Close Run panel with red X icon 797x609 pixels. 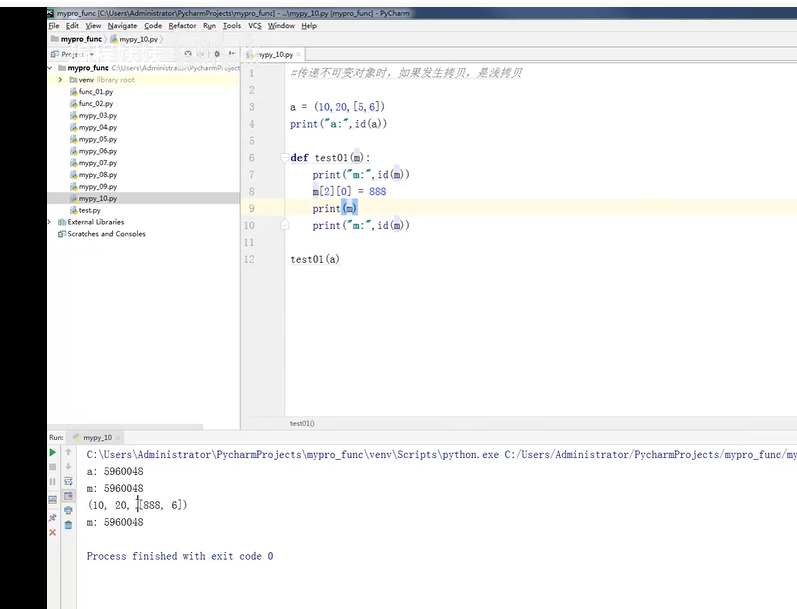(52, 532)
